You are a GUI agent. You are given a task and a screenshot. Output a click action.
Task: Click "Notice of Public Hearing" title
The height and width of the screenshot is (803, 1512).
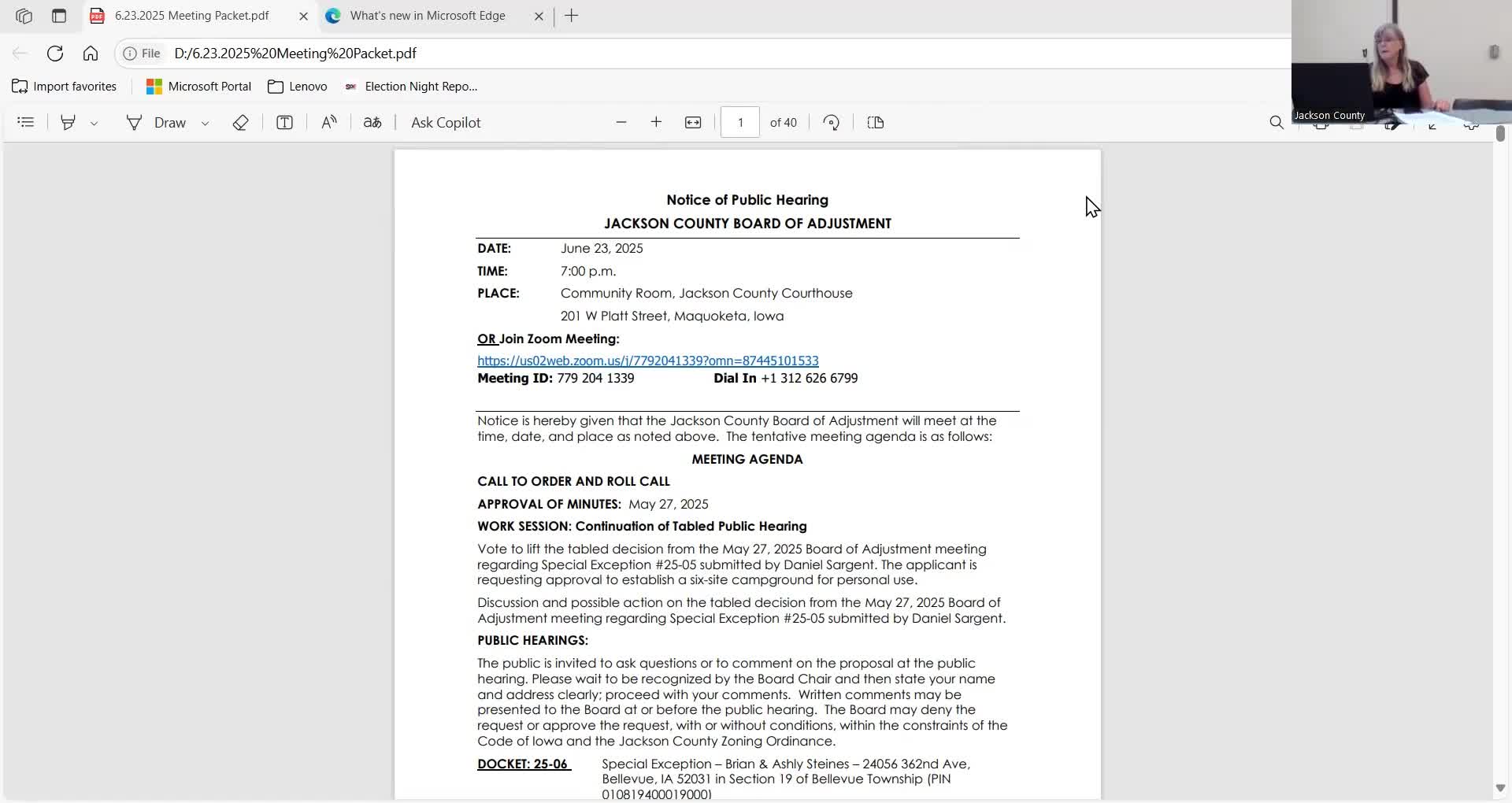pyautogui.click(x=747, y=200)
